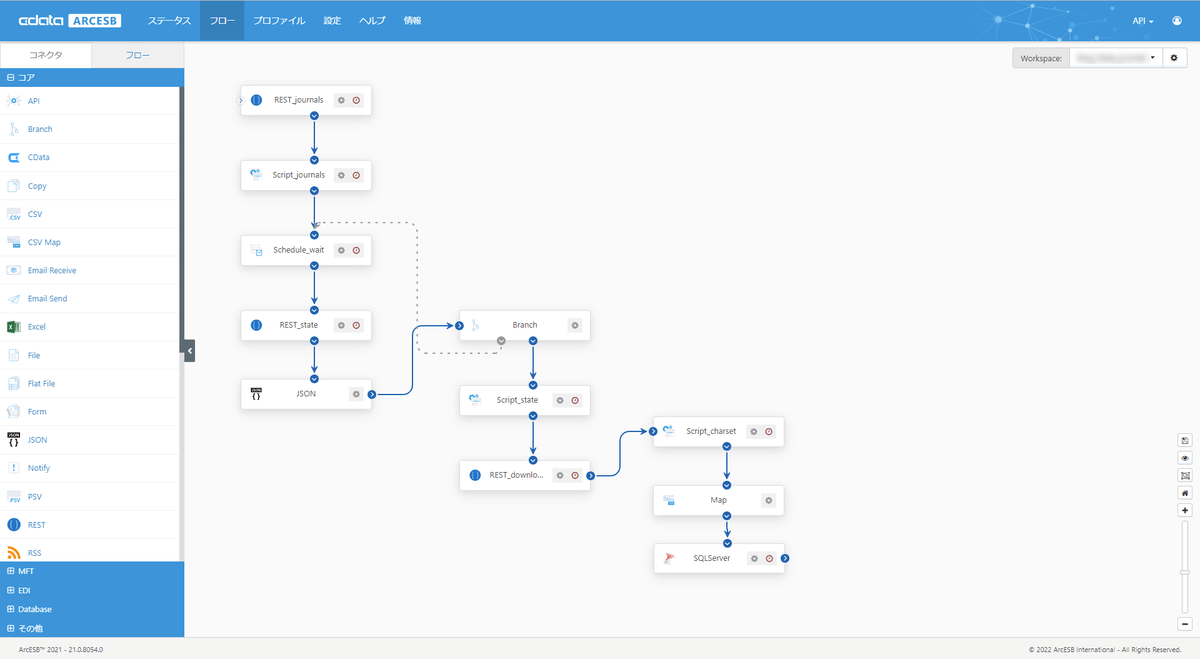The width and height of the screenshot is (1200, 659).
Task: Open settings gear on Branch node
Action: (574, 325)
